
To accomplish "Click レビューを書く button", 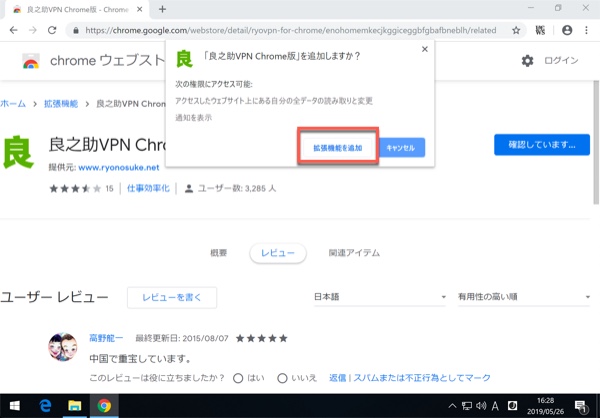I will coord(172,297).
